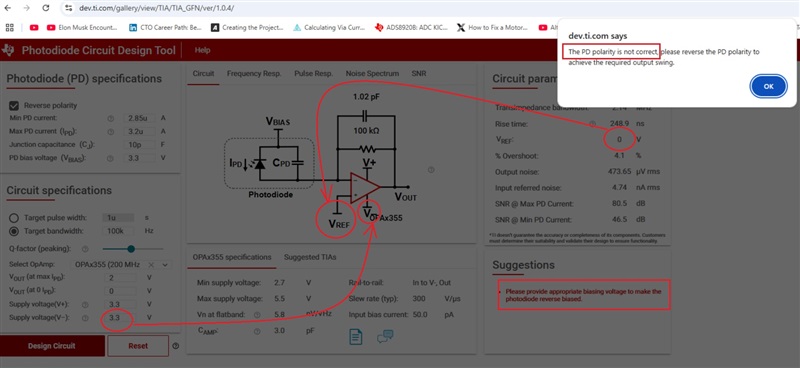Click help icon beside Vn at flatband

pos(257,315)
